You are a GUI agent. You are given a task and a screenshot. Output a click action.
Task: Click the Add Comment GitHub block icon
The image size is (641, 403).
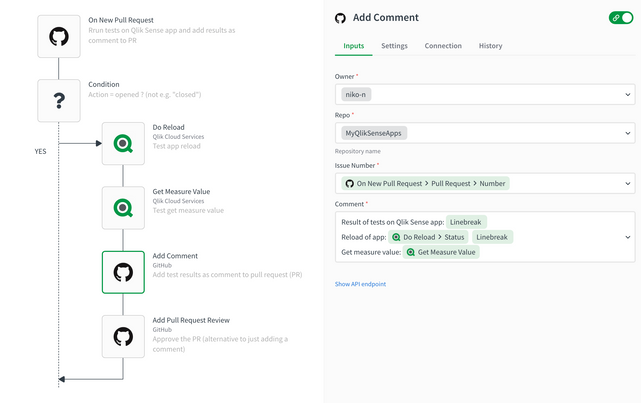point(123,272)
